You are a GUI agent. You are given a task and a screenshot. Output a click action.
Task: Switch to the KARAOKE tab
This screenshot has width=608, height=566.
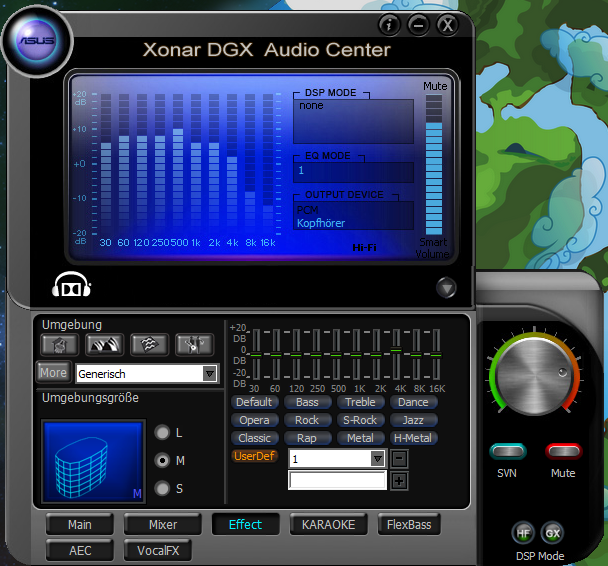328,525
